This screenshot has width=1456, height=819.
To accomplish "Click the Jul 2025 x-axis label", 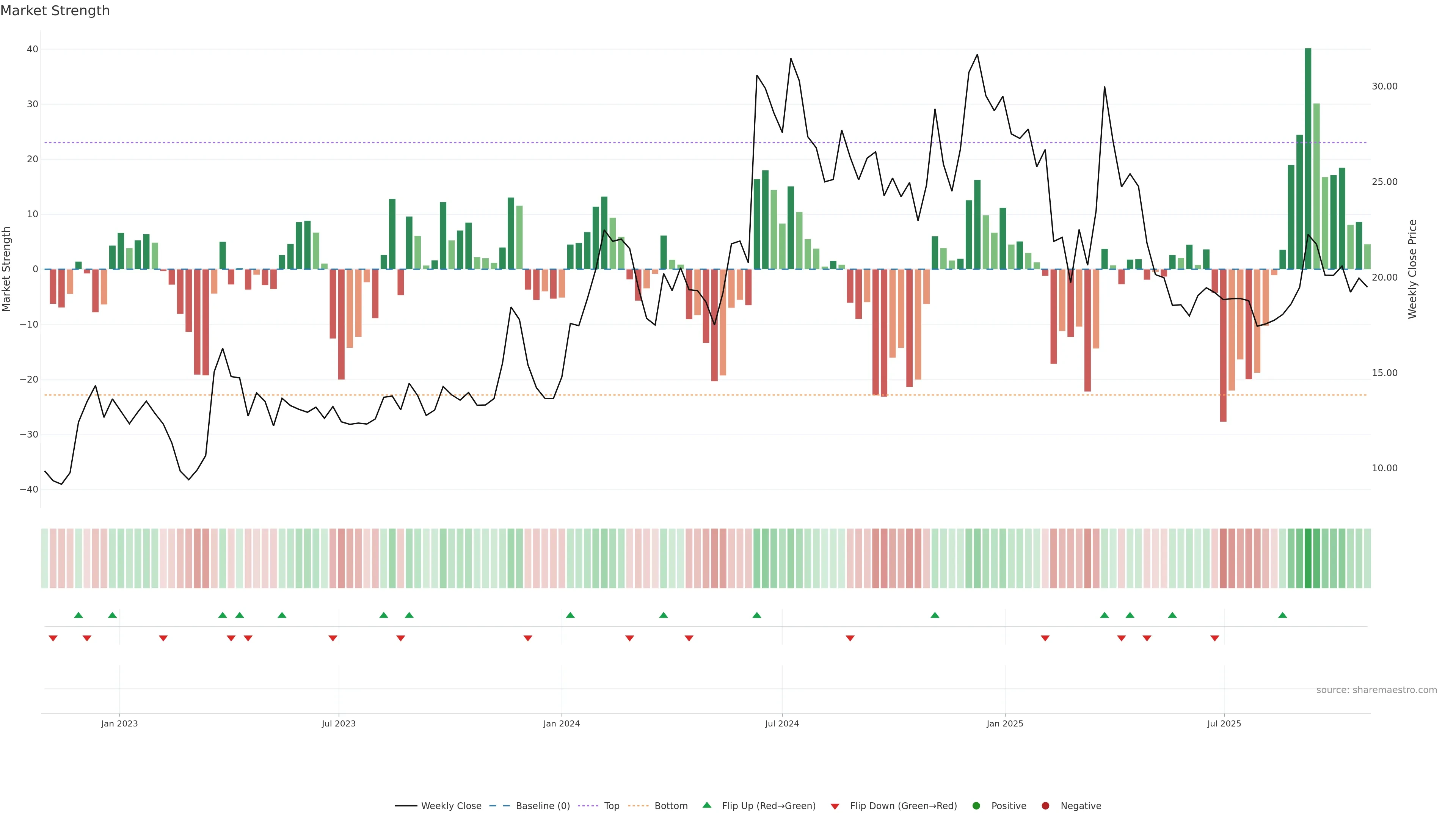I will tap(1224, 723).
